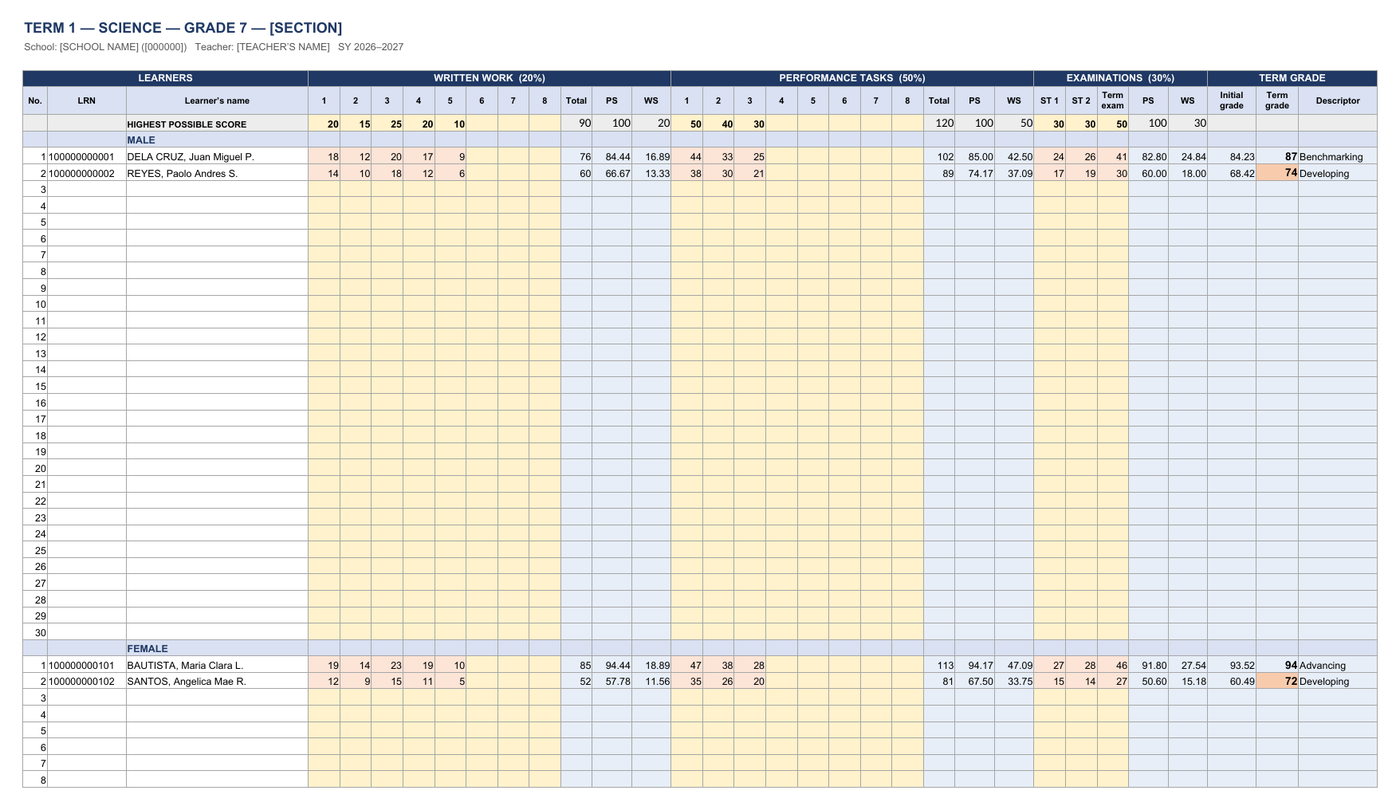Click Bautista's term grade 94

(x=1277, y=665)
